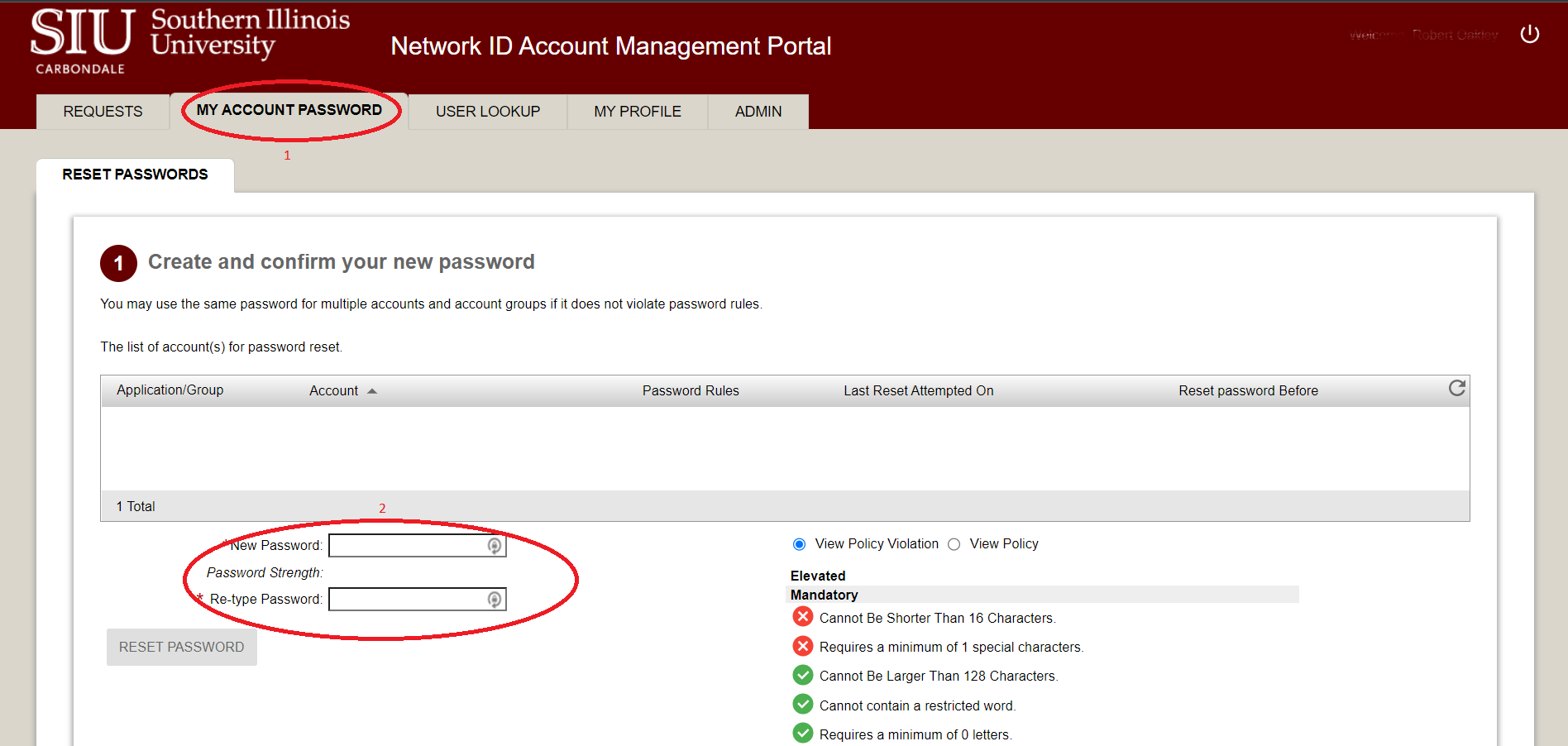Click the red X for special characters rule
Screen dimensions: 1568x746
pyautogui.click(x=802, y=646)
